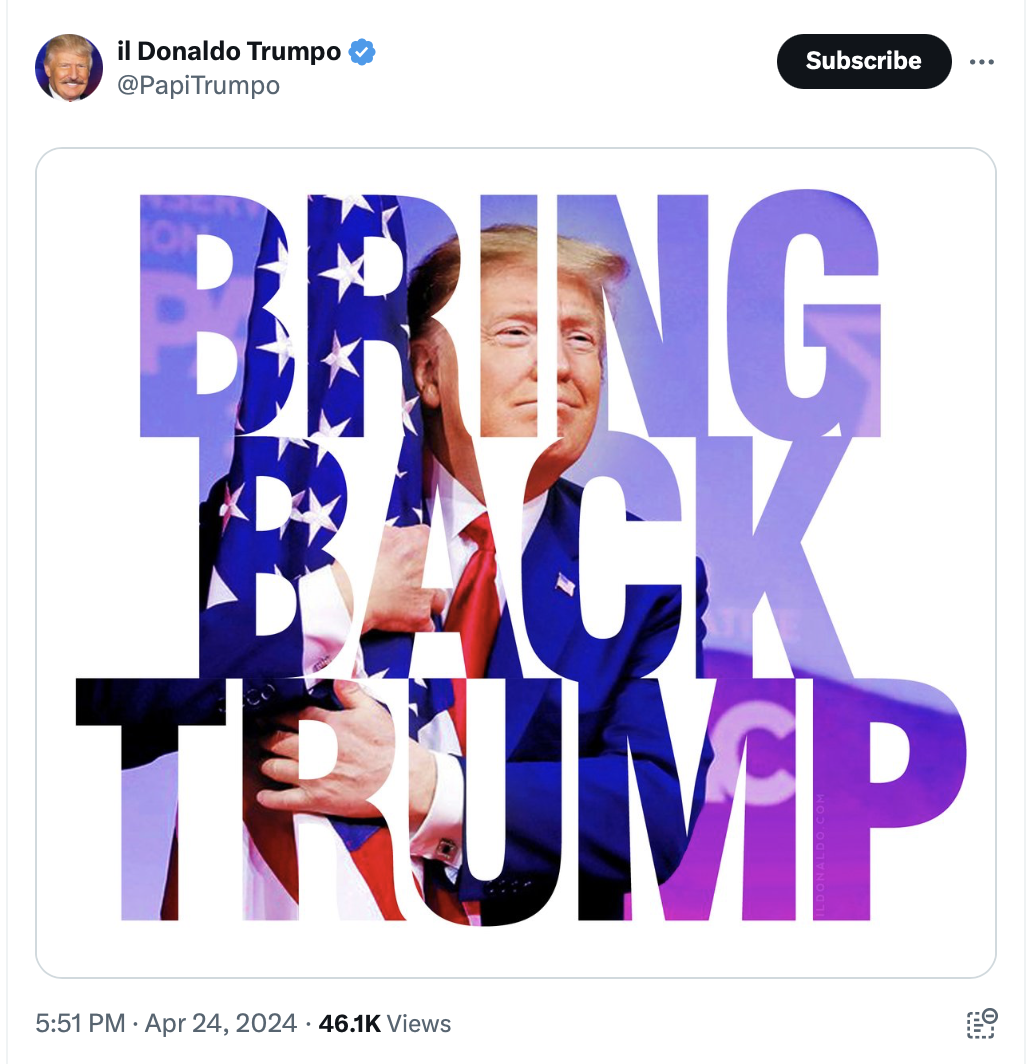1034x1064 pixels.
Task: Click the icon beside the views count
Action: pyautogui.click(x=981, y=1023)
